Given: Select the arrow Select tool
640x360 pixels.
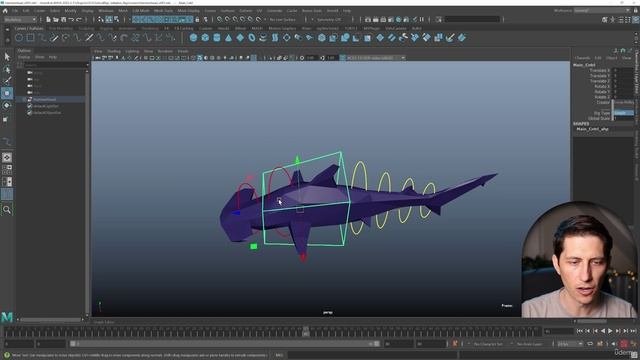Looking at the screenshot, I should click(x=7, y=57).
